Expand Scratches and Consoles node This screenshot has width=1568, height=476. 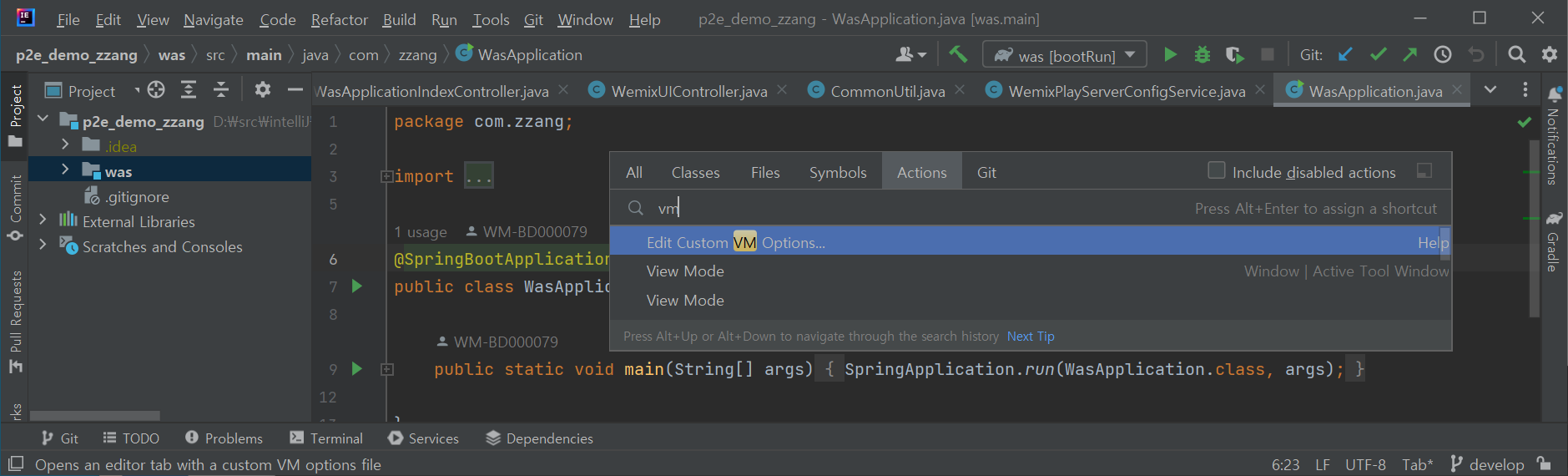tap(43, 245)
